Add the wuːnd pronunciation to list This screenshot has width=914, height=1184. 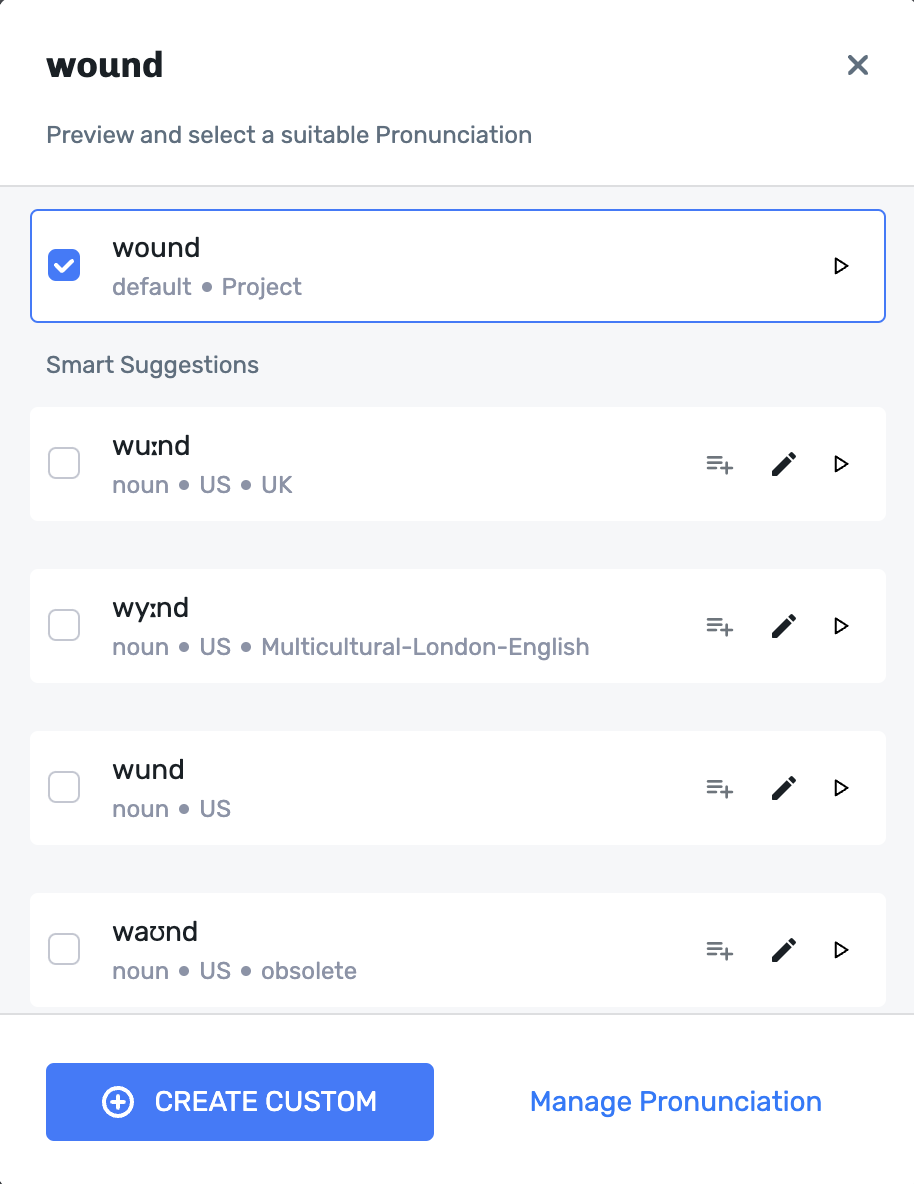click(720, 464)
